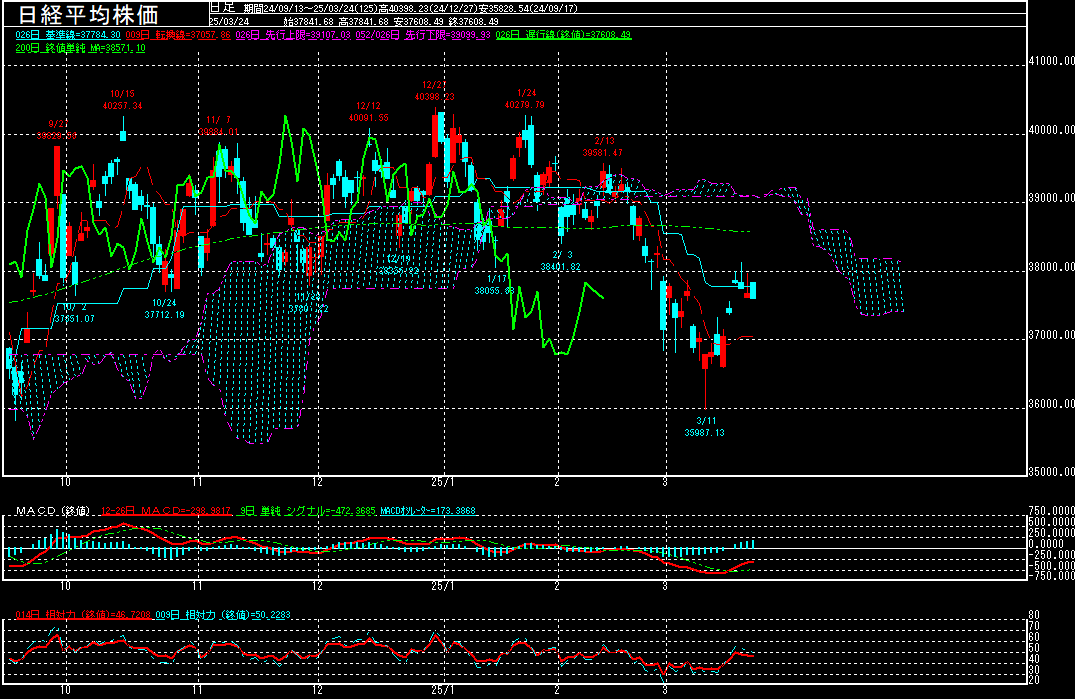1076x699 pixels.
Task: Click the 12/12 40091.55 high annotation
Action: [369, 112]
